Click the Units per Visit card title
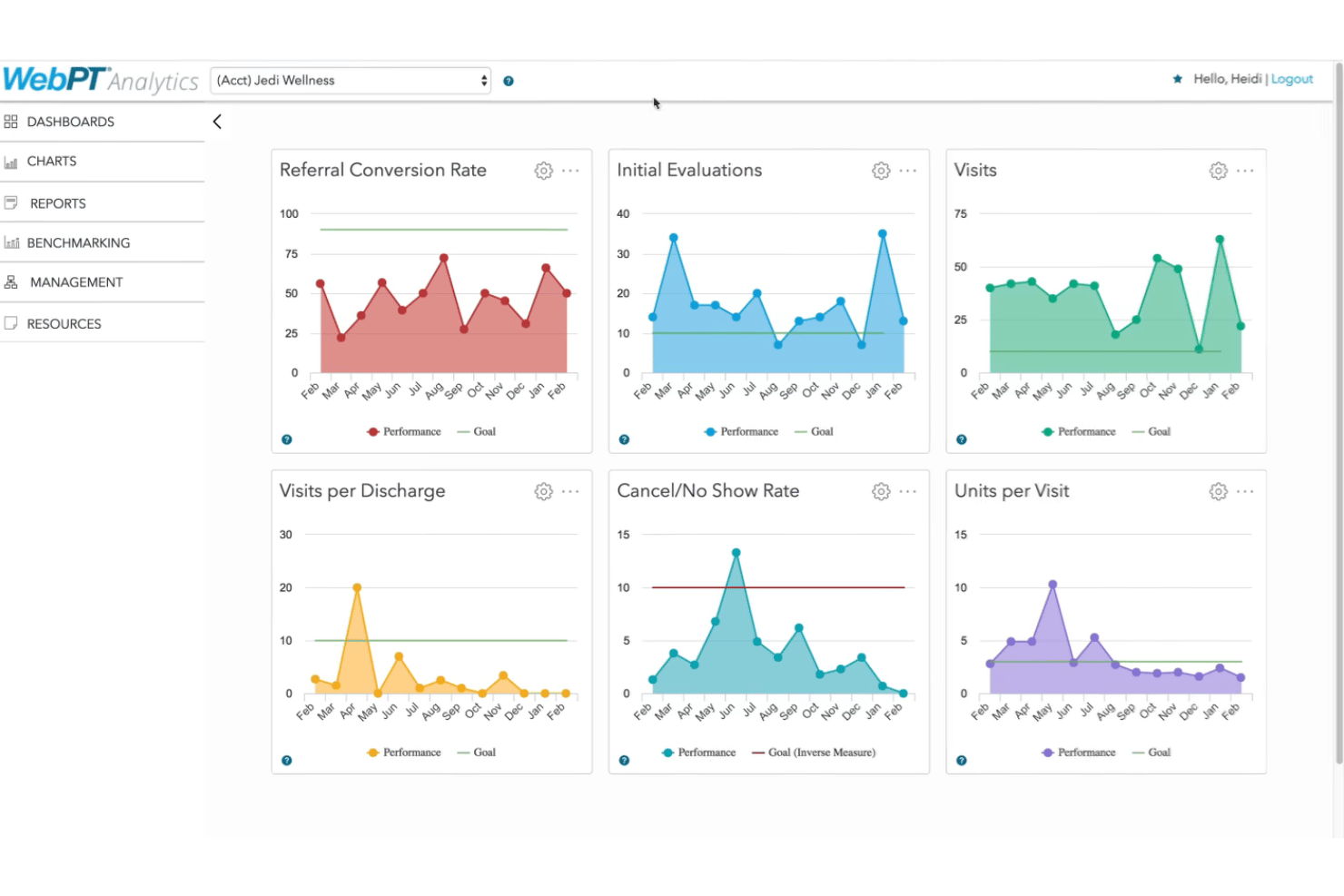 coord(1012,491)
